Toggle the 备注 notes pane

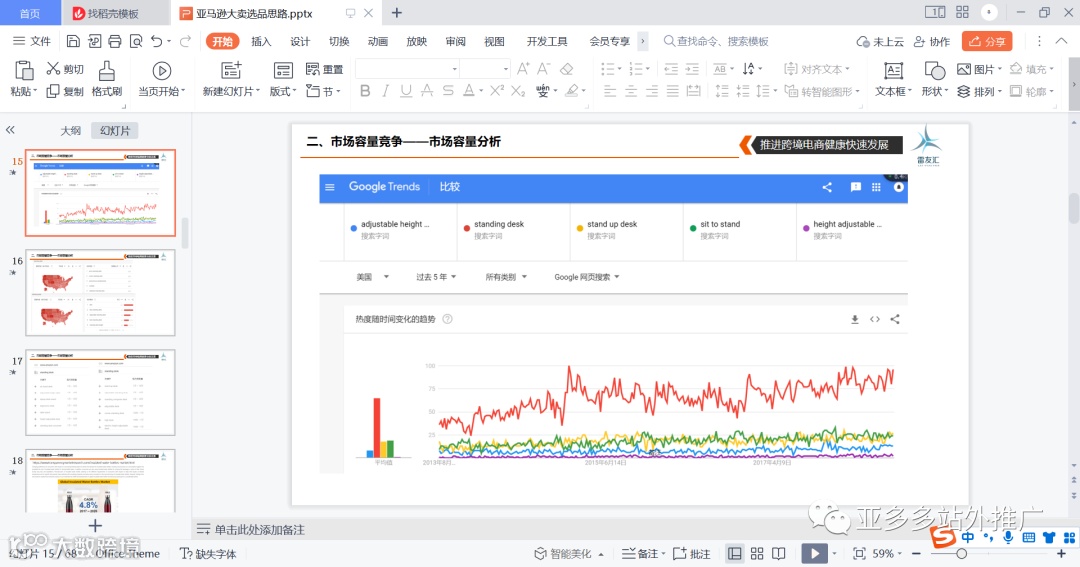coord(641,554)
